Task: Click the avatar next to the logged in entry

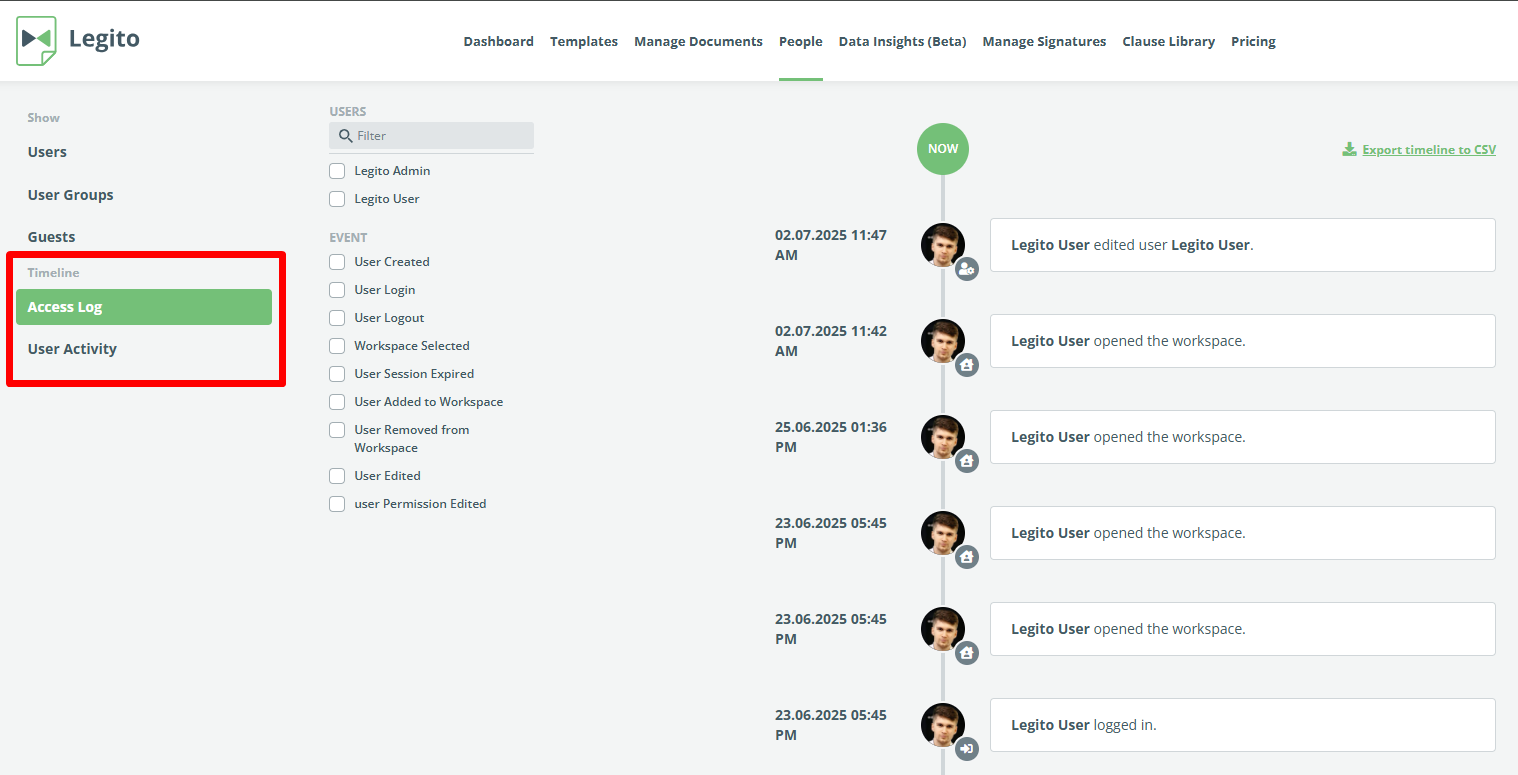Action: pos(942,725)
